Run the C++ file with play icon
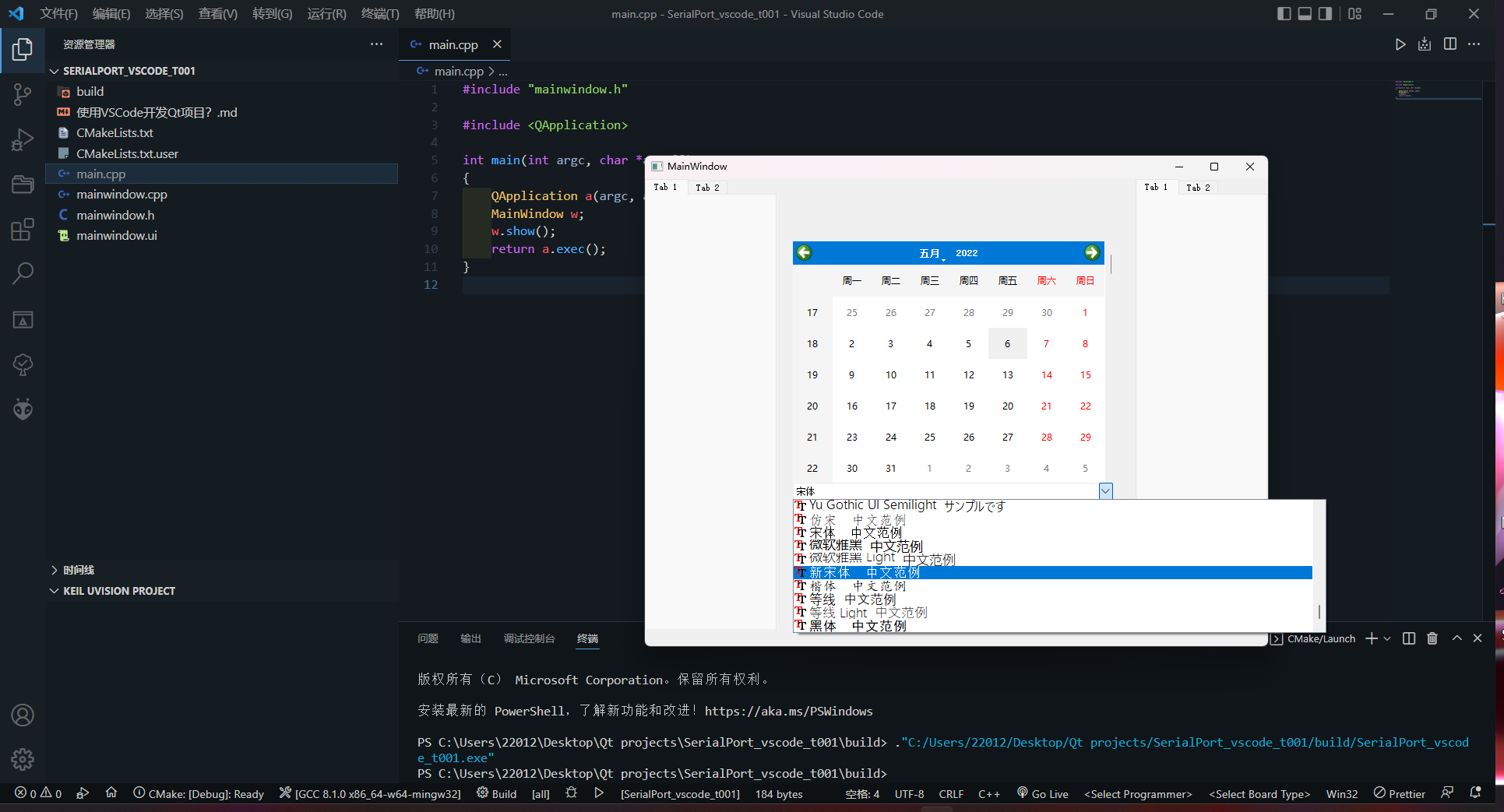This screenshot has height=812, width=1504. (1400, 44)
